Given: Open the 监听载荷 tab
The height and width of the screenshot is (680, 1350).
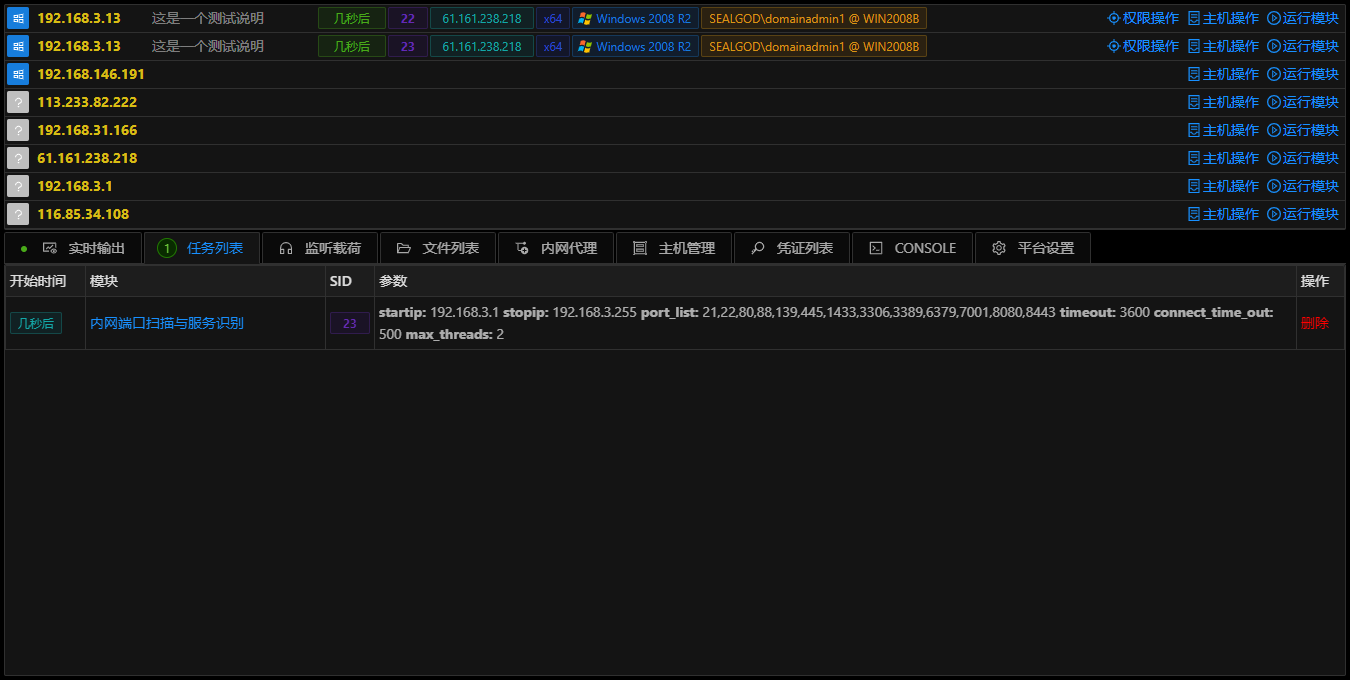Looking at the screenshot, I should pyautogui.click(x=319, y=248).
